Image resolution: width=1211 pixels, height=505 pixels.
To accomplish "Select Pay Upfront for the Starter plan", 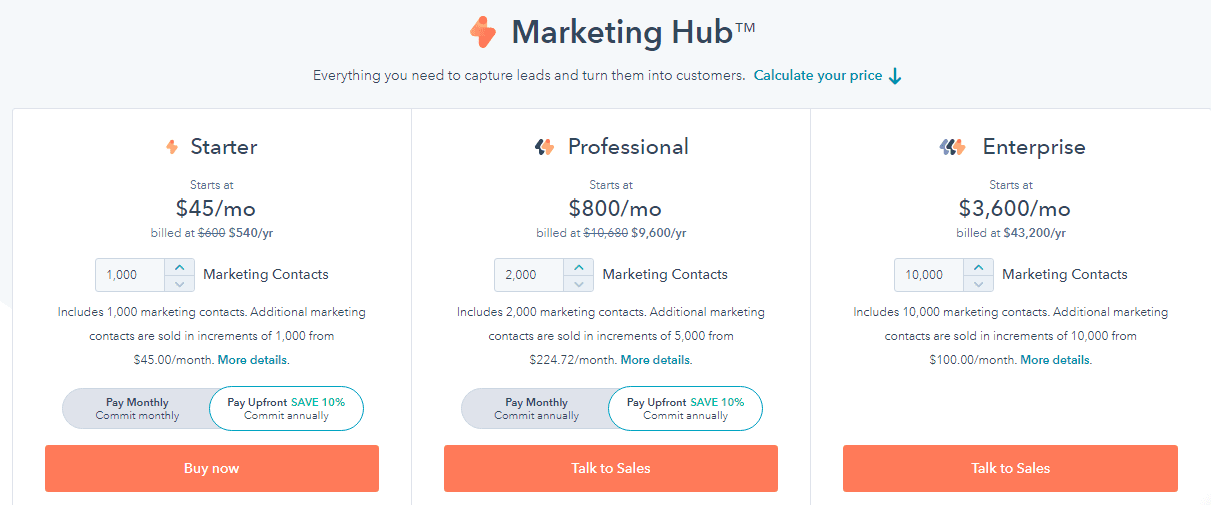I will pos(286,408).
